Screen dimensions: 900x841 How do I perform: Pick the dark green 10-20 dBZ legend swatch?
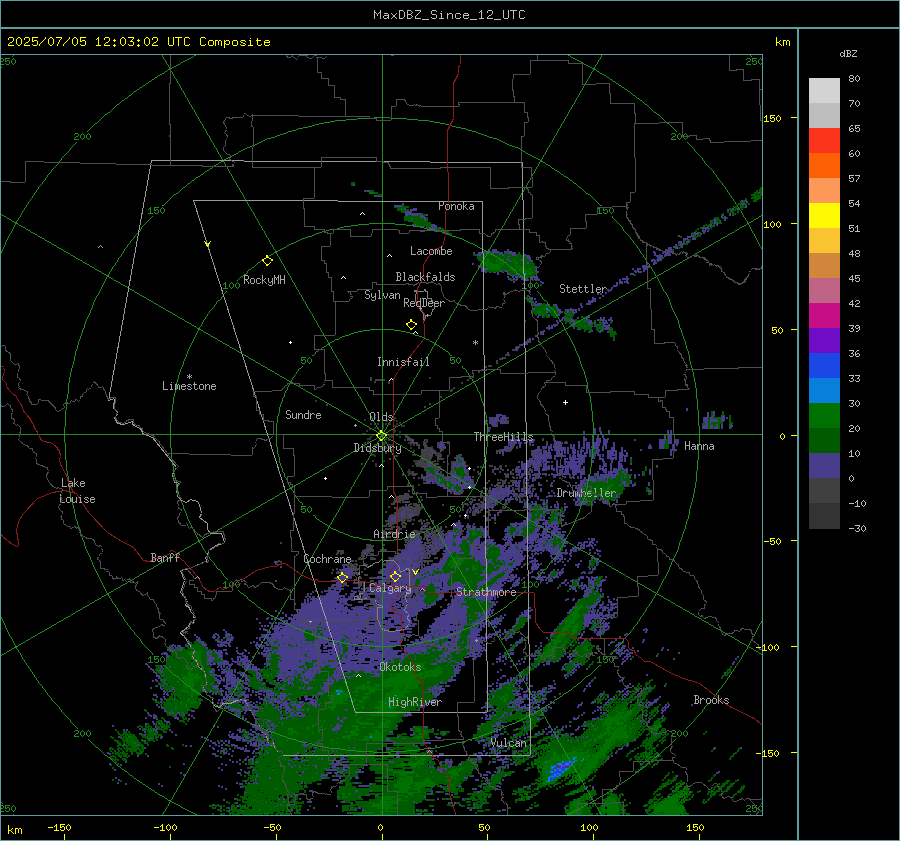(824, 440)
